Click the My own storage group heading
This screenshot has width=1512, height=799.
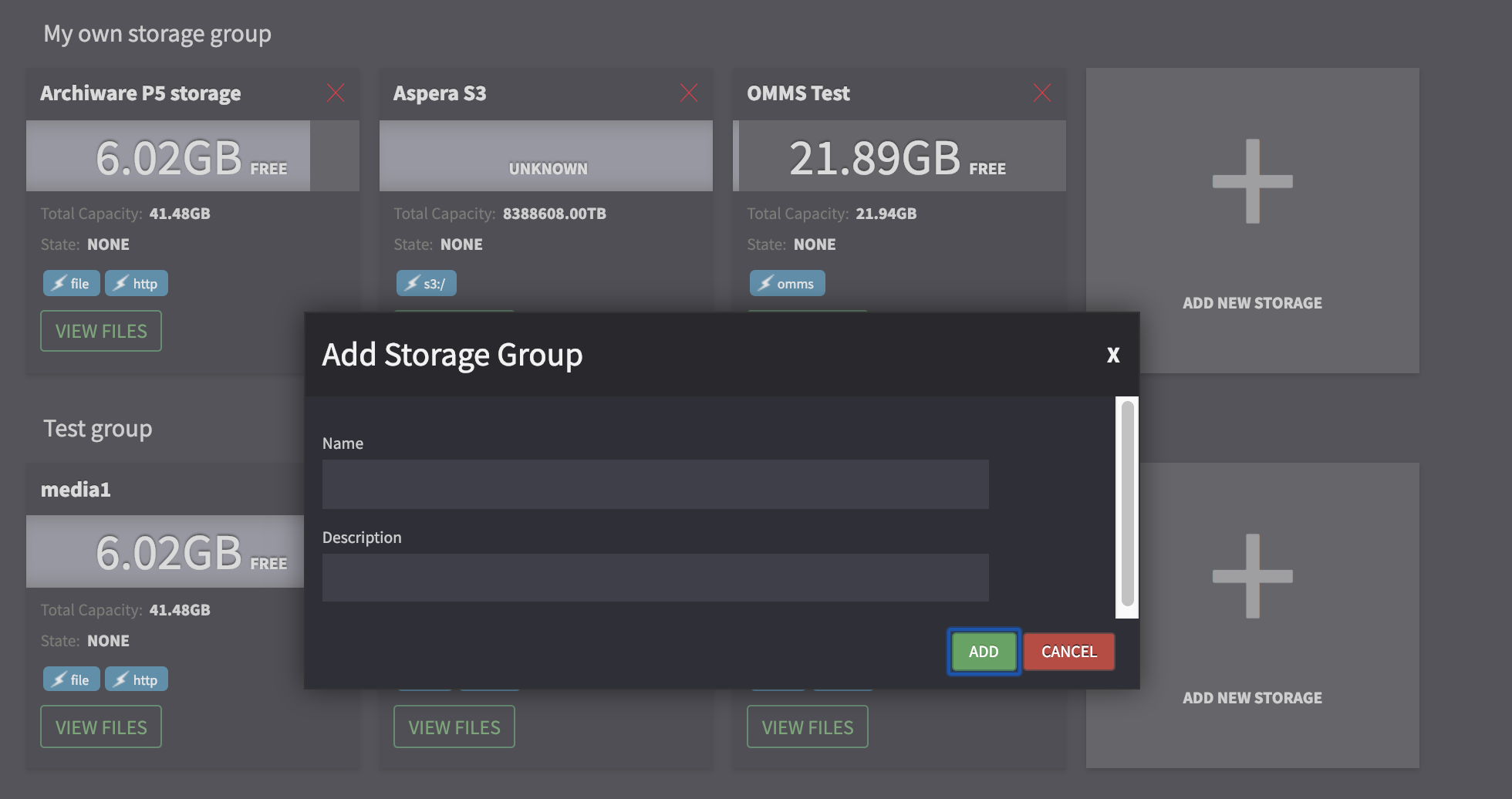157,34
